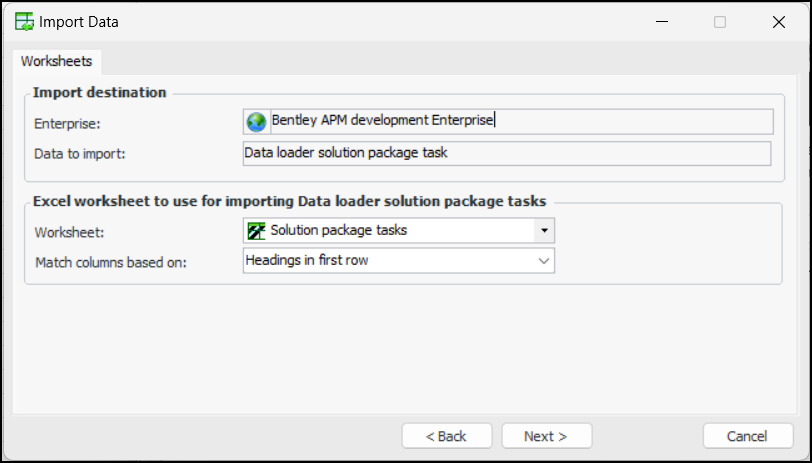Image resolution: width=812 pixels, height=463 pixels.
Task: Close the Import Data dialog
Action: (778, 22)
